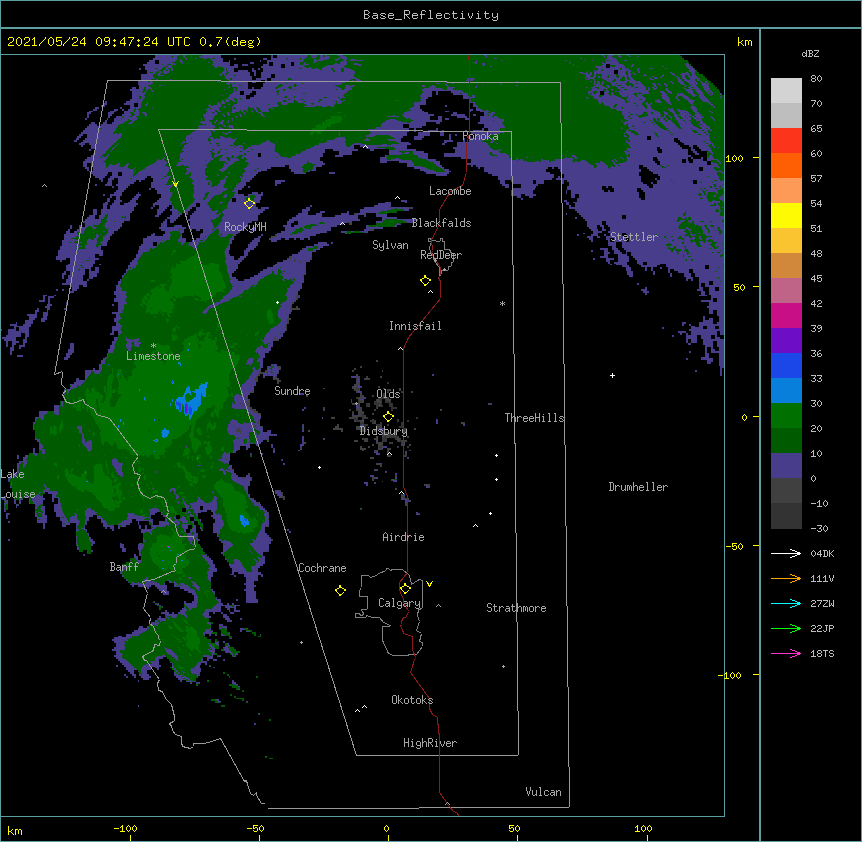
Task: Click the Banff label
Action: tap(124, 567)
